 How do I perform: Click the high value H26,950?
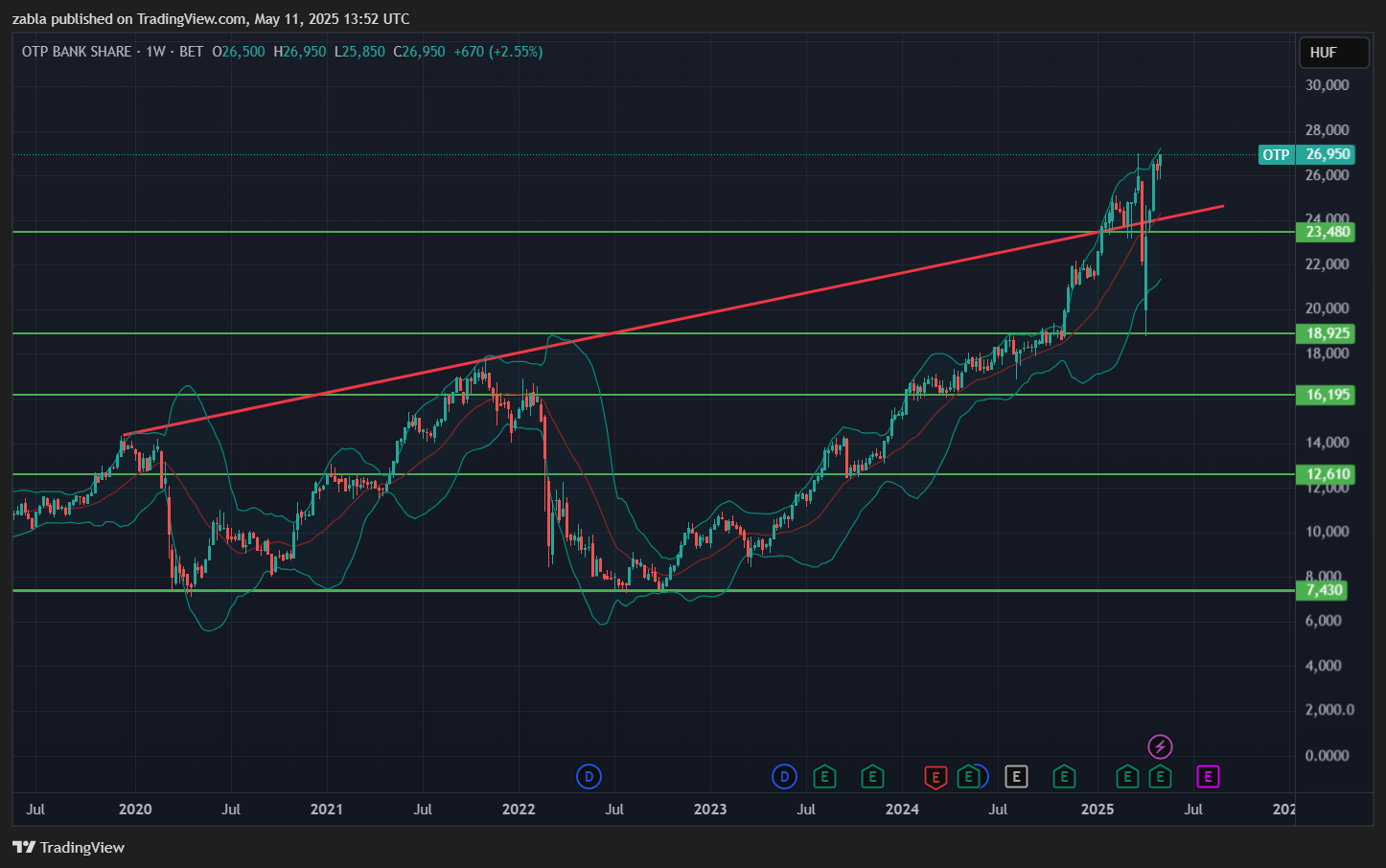click(300, 52)
